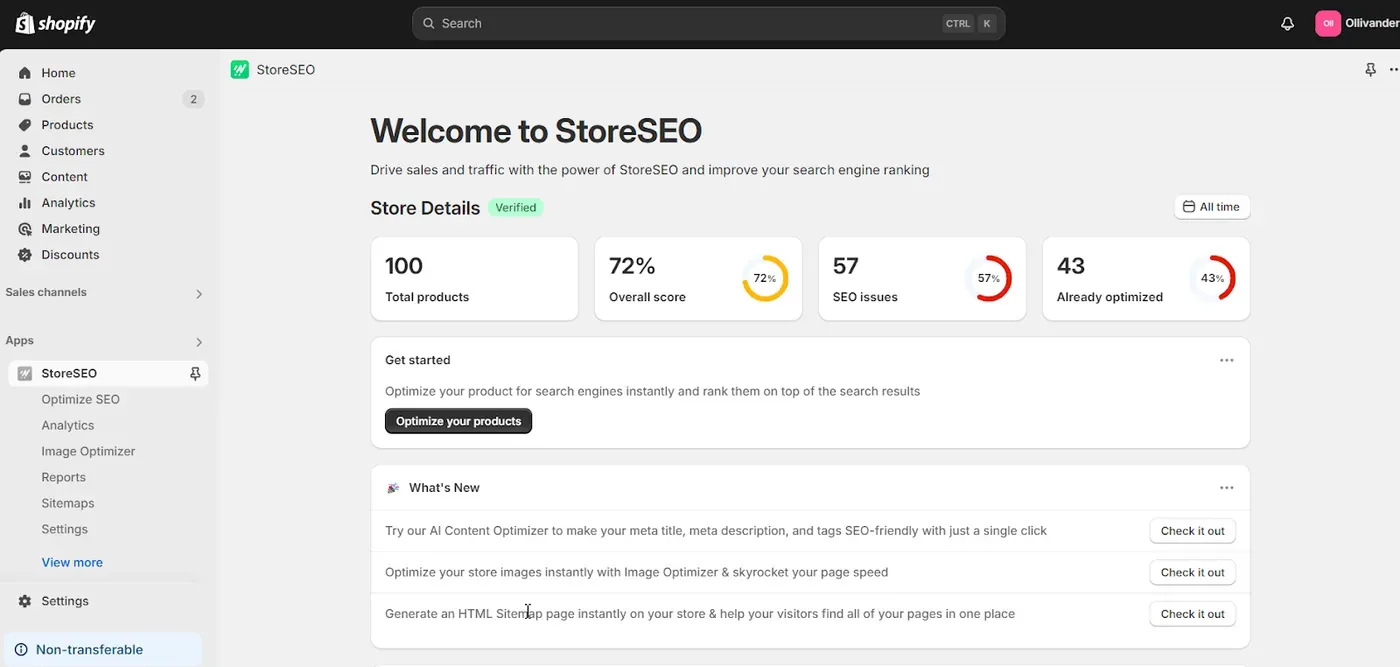Go to Products in the sidebar
Viewport: 1400px width, 667px height.
(x=67, y=125)
